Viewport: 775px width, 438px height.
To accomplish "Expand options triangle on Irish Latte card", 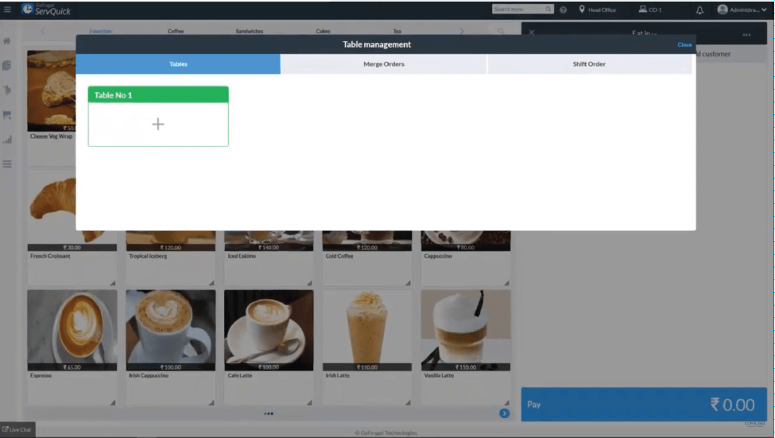I will (x=408, y=402).
